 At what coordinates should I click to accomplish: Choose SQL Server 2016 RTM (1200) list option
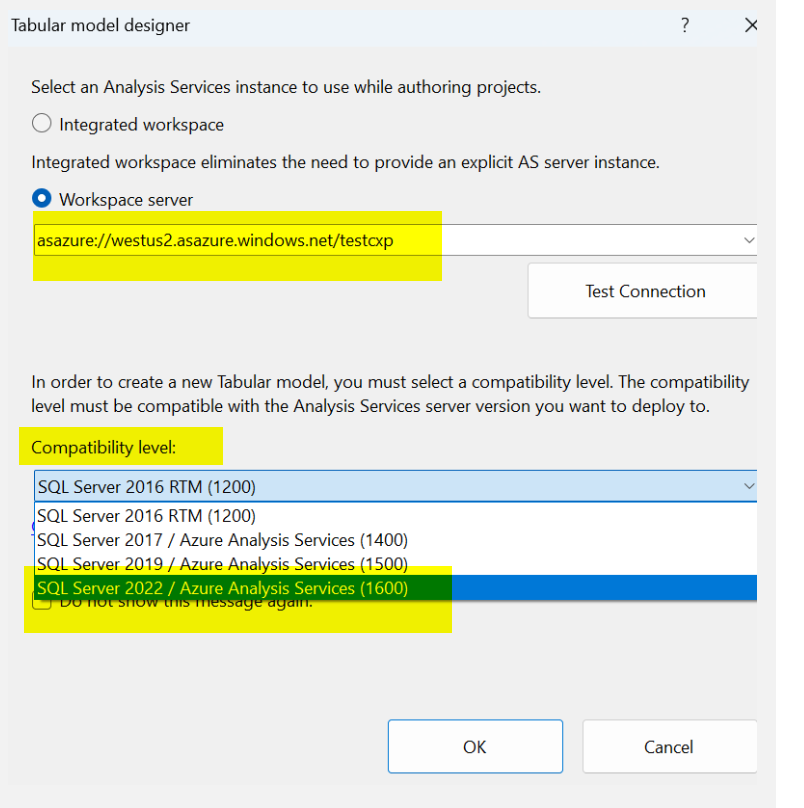pyautogui.click(x=395, y=516)
